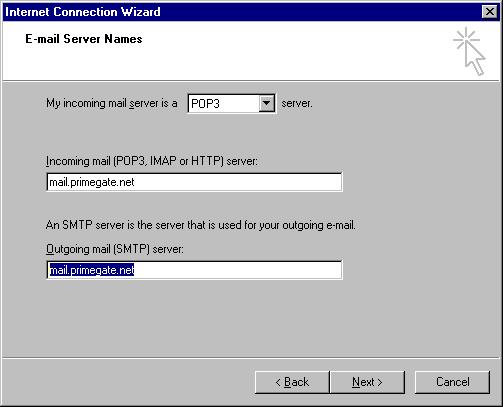The width and height of the screenshot is (503, 407).
Task: Click the SMTP server description sentence
Action: pos(201,225)
